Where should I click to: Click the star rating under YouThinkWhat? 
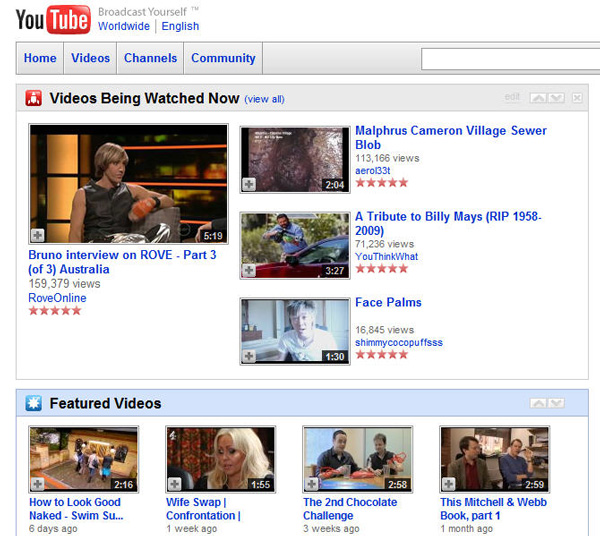point(382,269)
